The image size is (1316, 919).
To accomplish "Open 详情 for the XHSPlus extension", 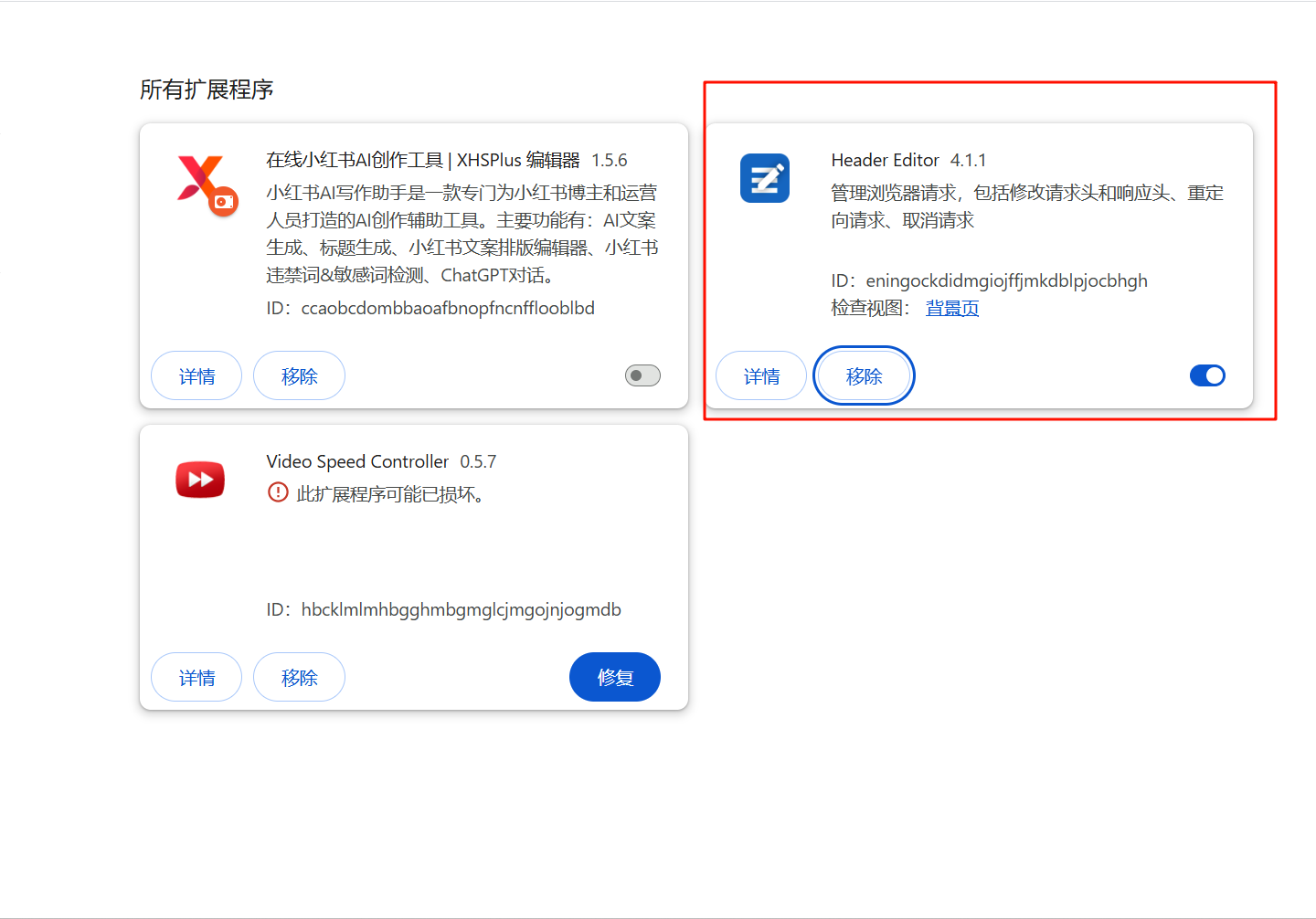I will click(x=196, y=375).
